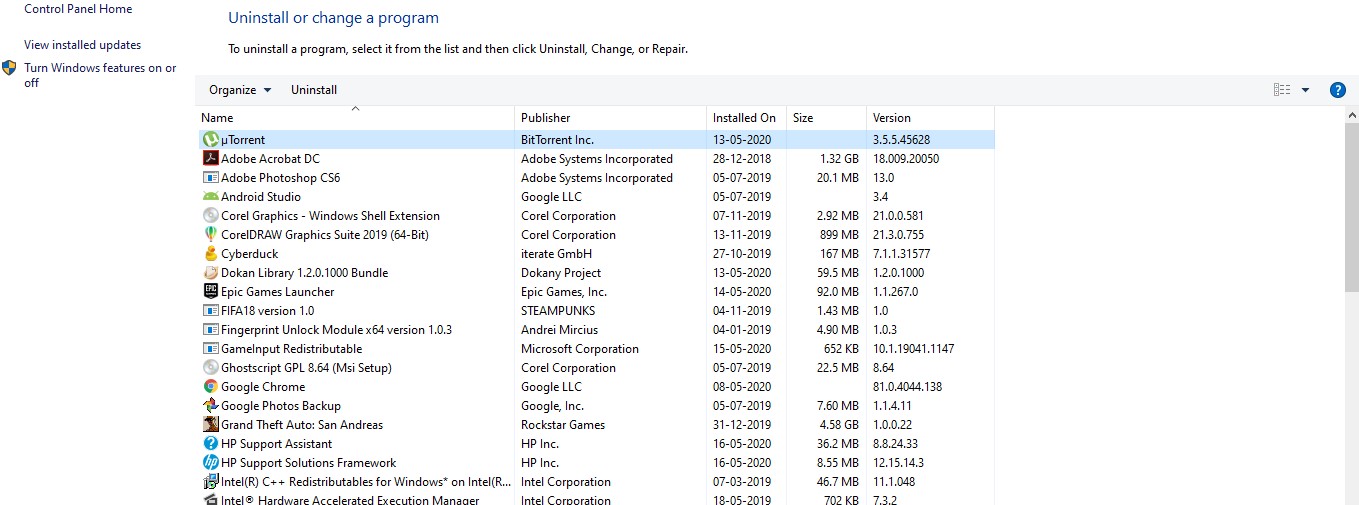1359x505 pixels.
Task: Sort by the Installed On column header
Action: [x=746, y=118]
